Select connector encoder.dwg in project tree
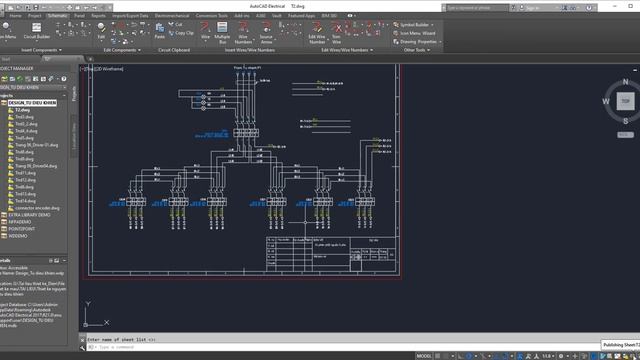640x360 pixels. click(x=37, y=208)
